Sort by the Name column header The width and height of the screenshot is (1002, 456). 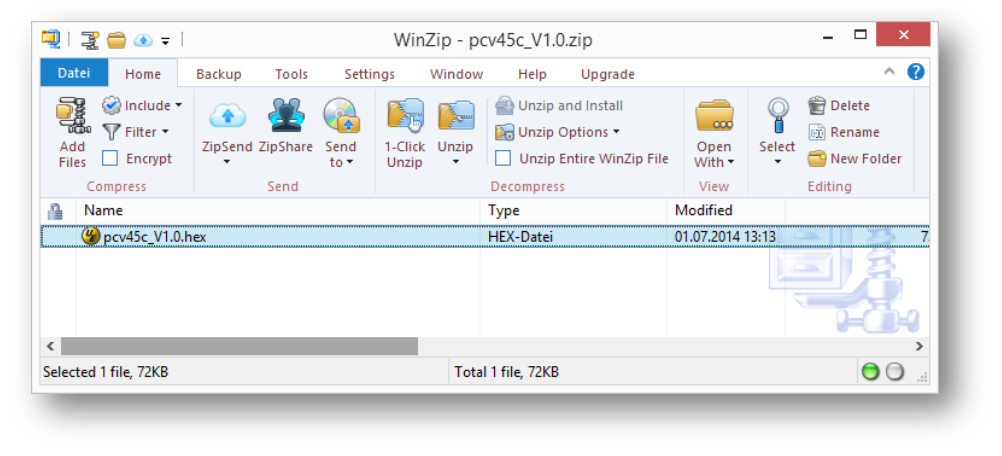(278, 210)
